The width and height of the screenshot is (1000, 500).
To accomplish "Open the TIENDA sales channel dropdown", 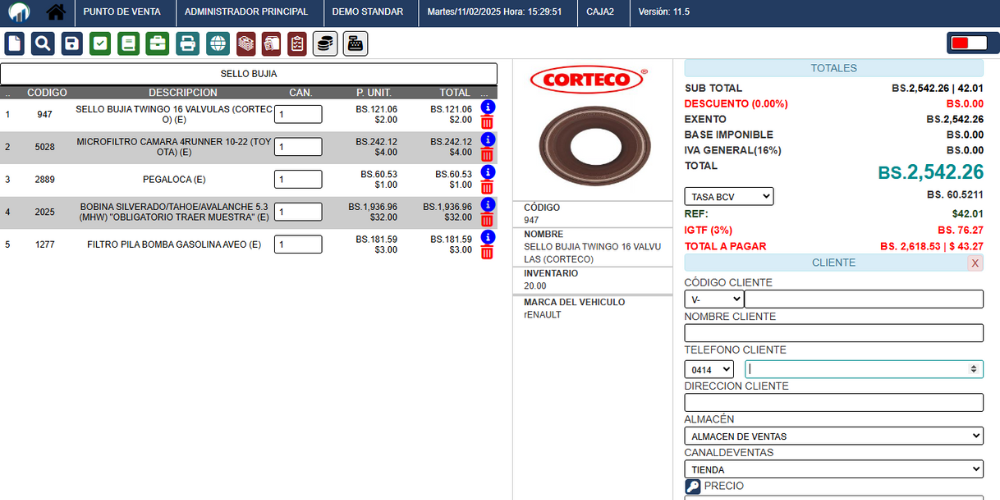I will coord(834,469).
